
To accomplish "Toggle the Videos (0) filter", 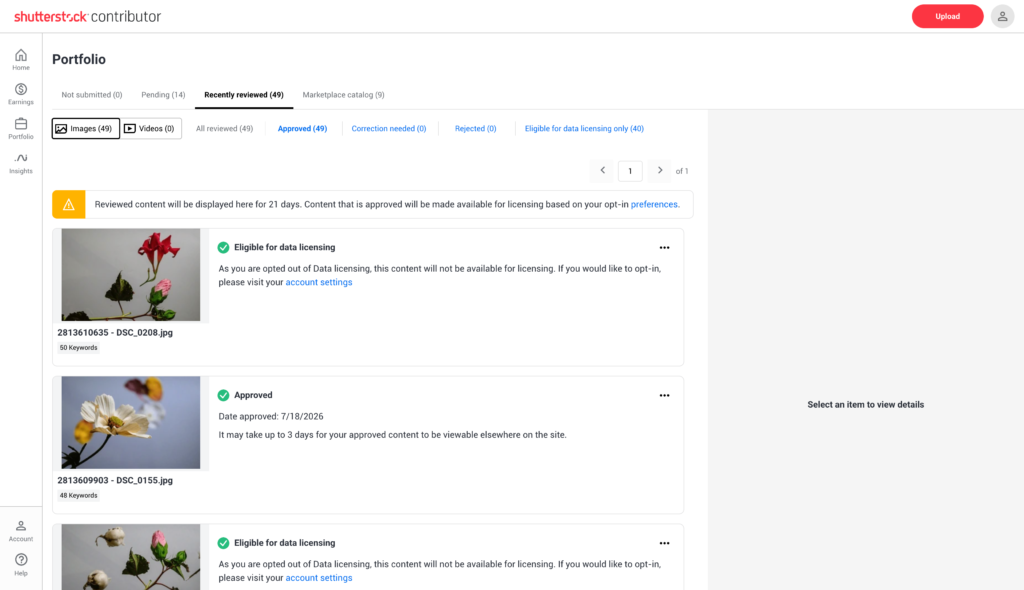I will (x=151, y=129).
